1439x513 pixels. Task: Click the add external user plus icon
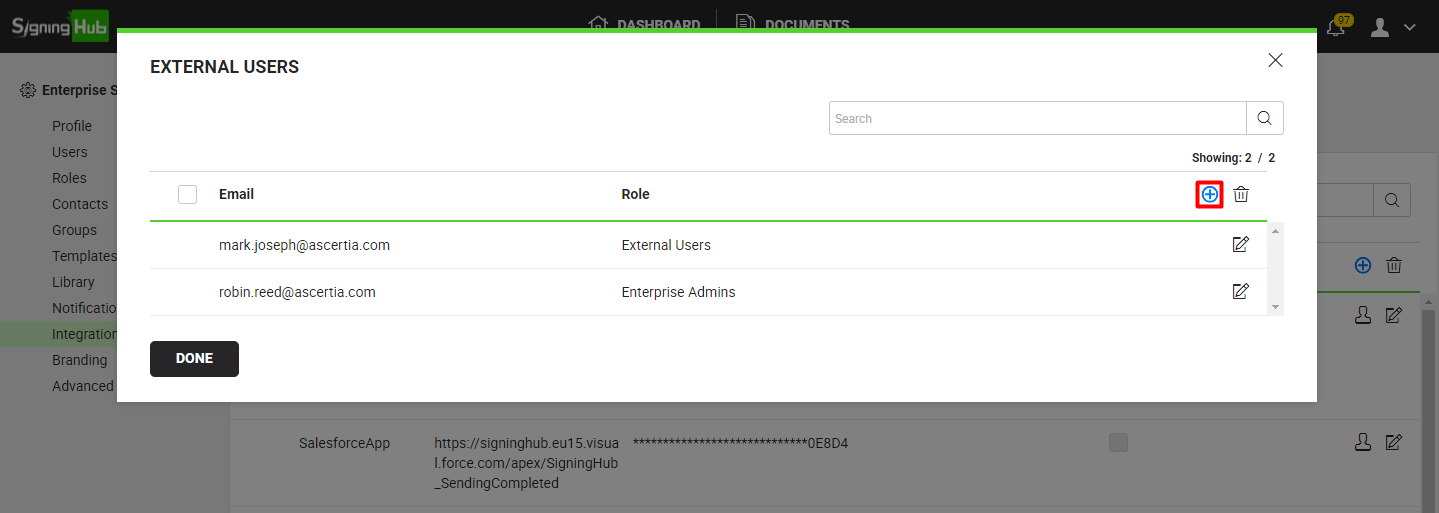pyautogui.click(x=1209, y=194)
